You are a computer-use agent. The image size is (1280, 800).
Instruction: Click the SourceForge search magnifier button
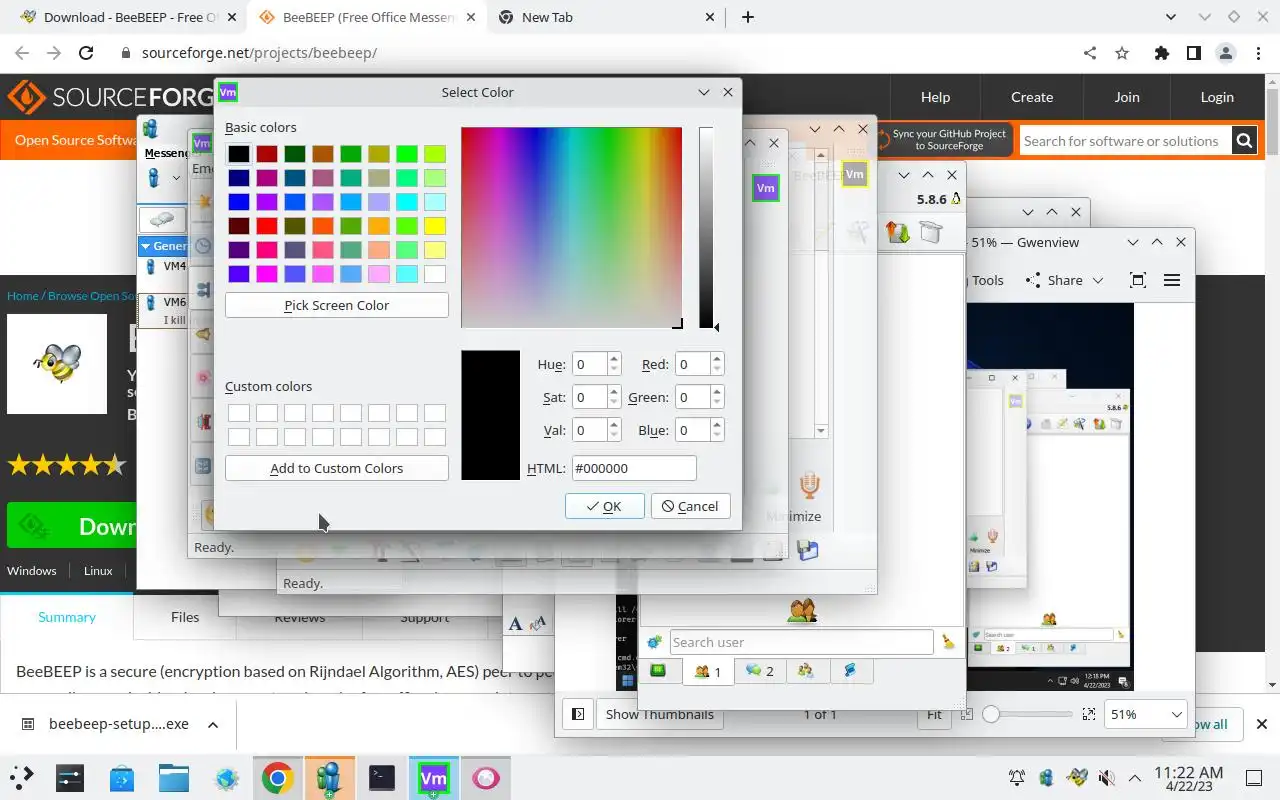(1244, 141)
